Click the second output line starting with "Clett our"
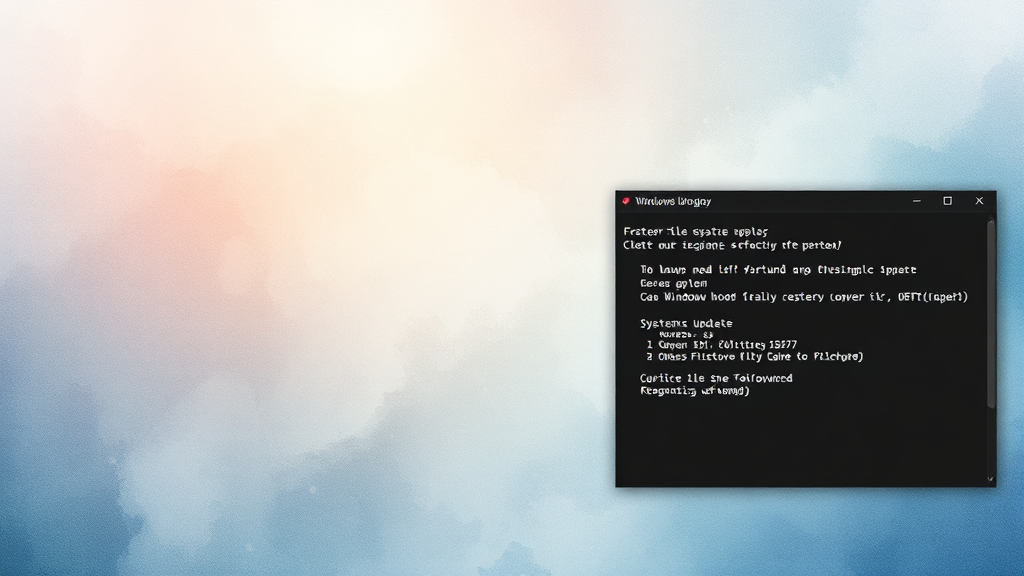The width and height of the screenshot is (1024, 576). pyautogui.click(x=732, y=245)
